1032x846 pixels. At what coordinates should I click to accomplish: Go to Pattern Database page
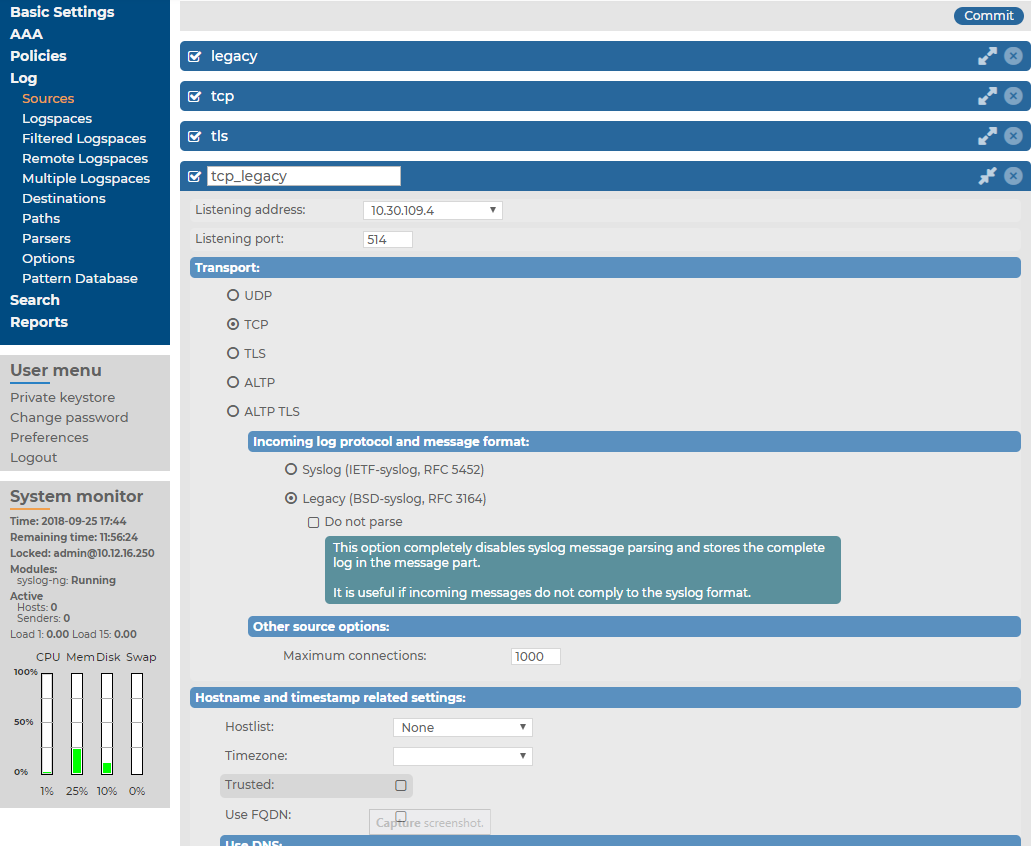pyautogui.click(x=80, y=278)
